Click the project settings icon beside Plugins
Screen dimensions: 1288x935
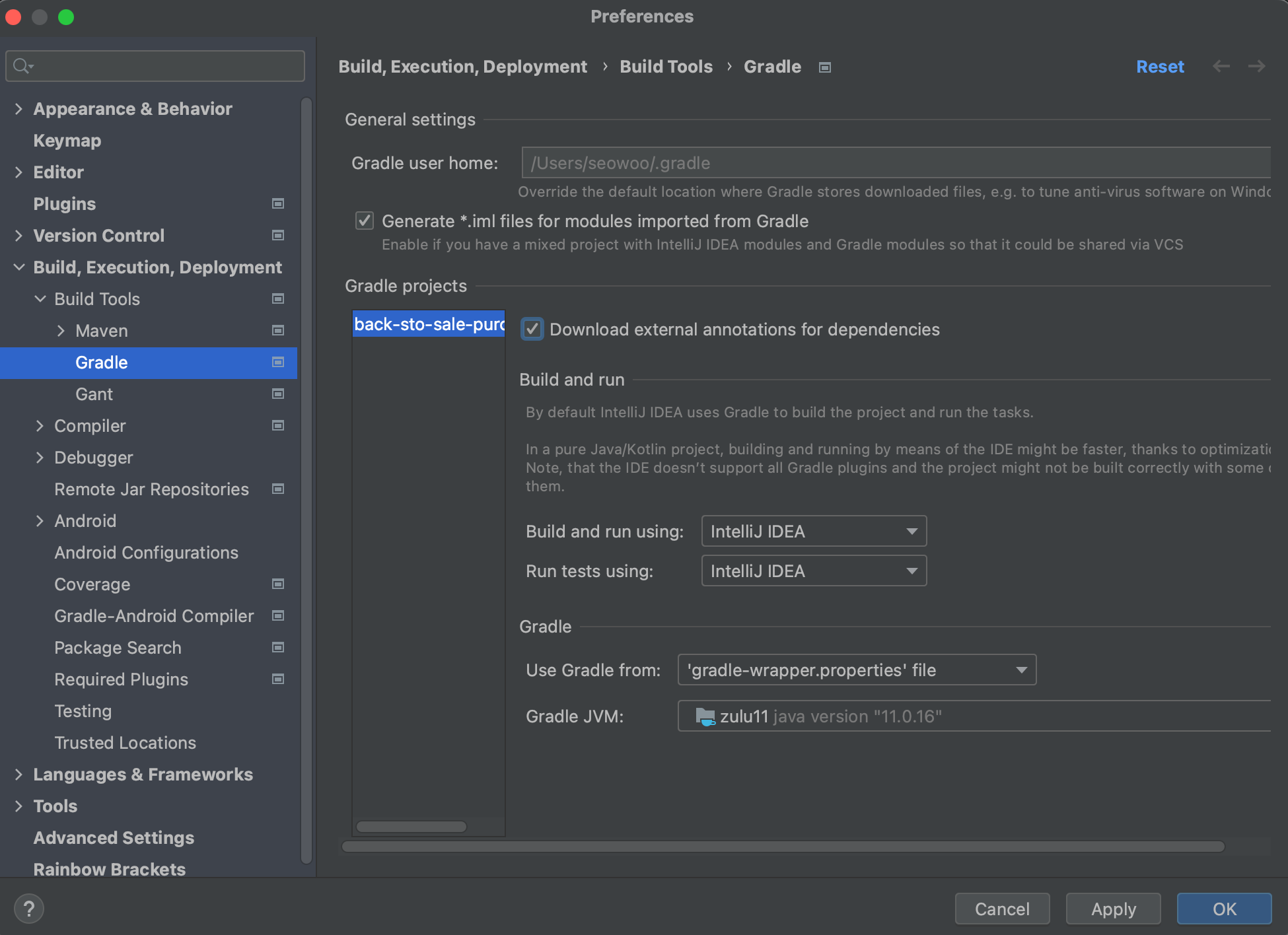tap(278, 203)
